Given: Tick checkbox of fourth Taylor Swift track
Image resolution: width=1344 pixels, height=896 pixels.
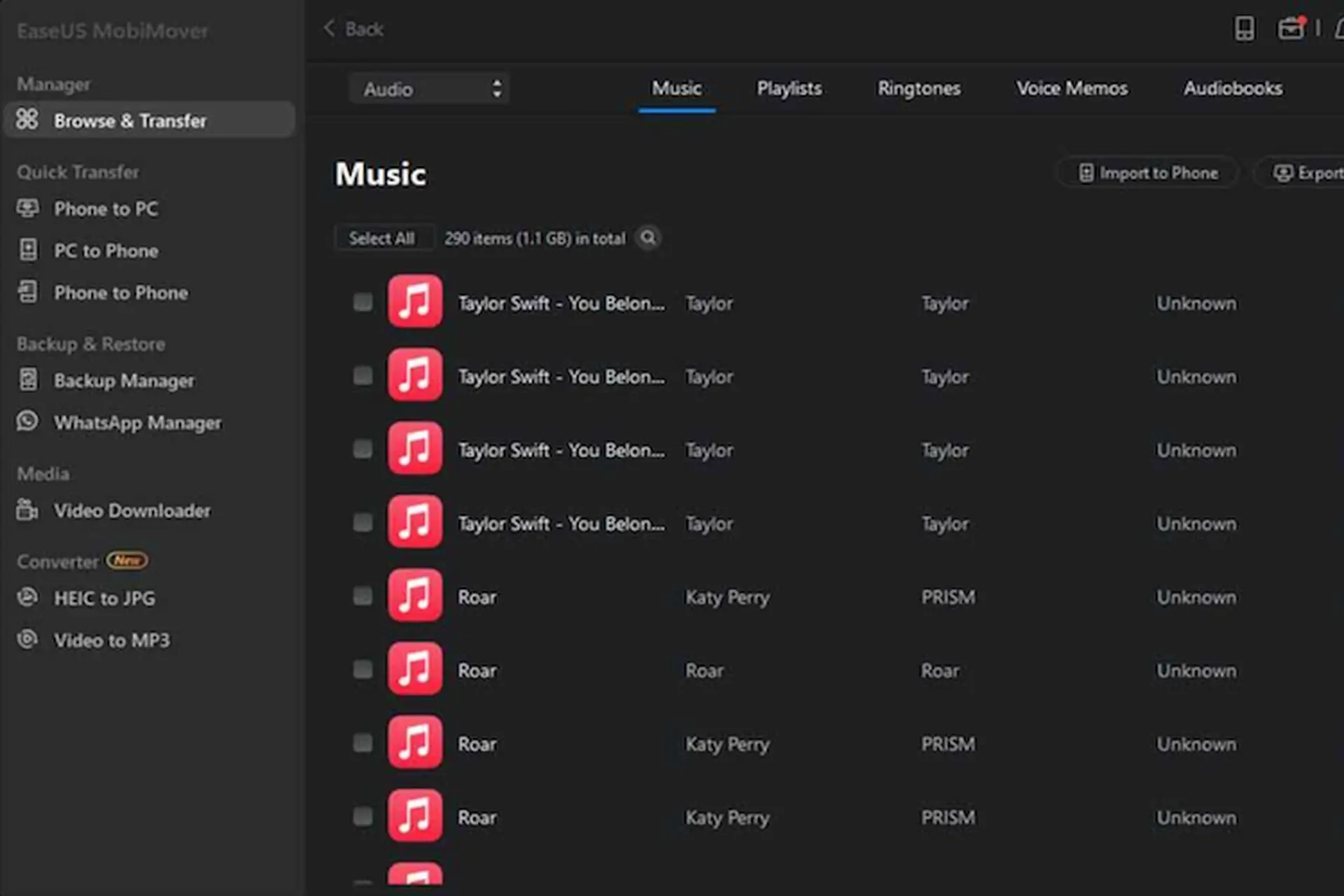Looking at the screenshot, I should click(x=363, y=522).
